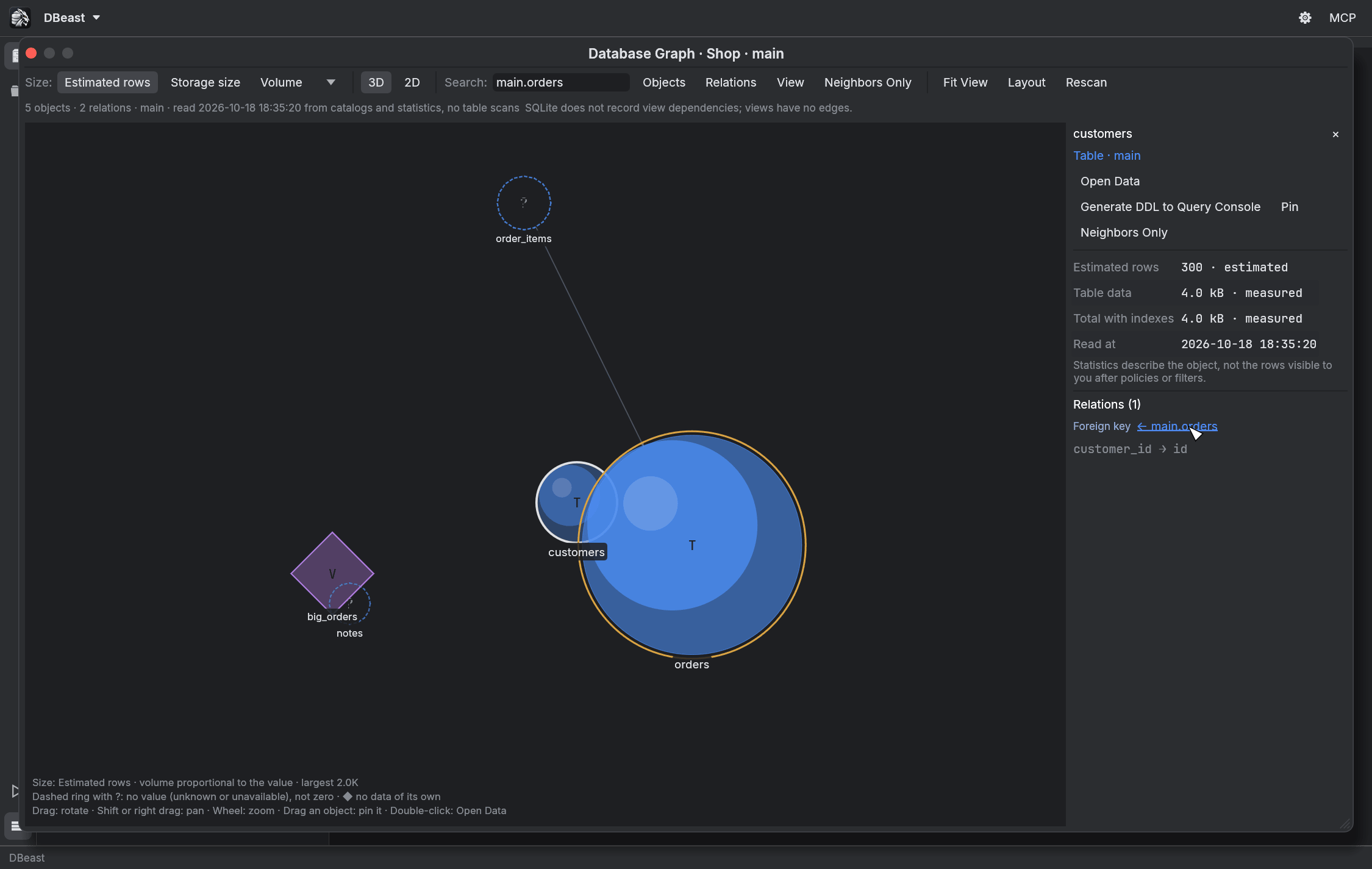Follow the main.orders foreign key link
Image resolution: width=1372 pixels, height=869 pixels.
pyautogui.click(x=1177, y=426)
